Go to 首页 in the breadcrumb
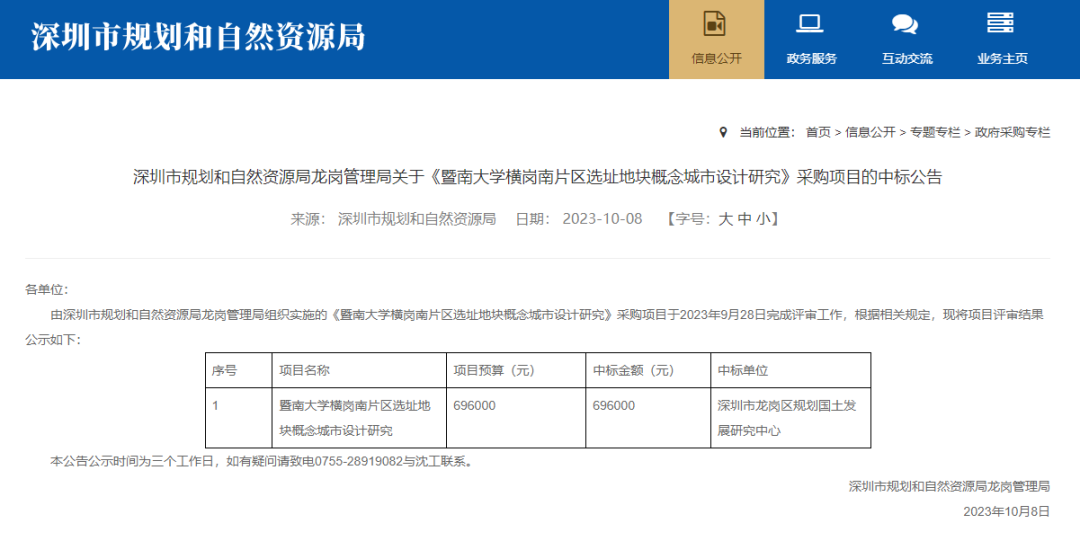Screen dimensions: 1080x541 [818, 132]
